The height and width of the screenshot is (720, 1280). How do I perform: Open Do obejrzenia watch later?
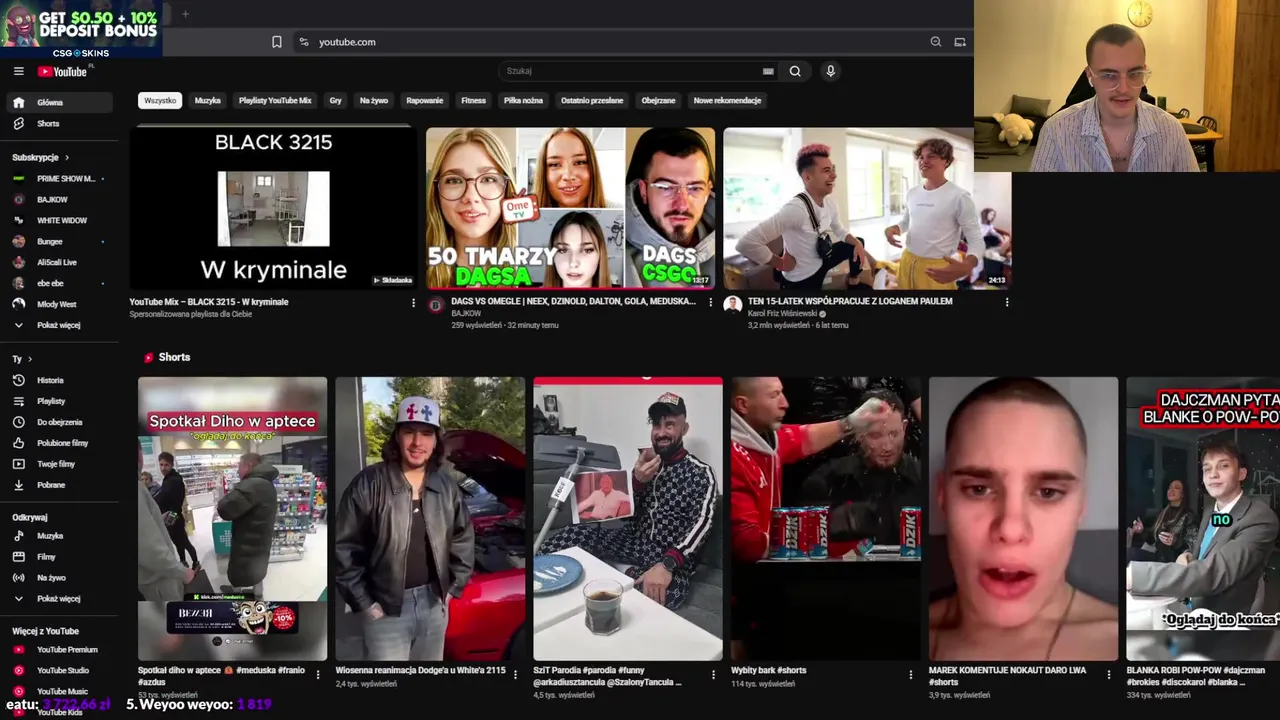60,422
